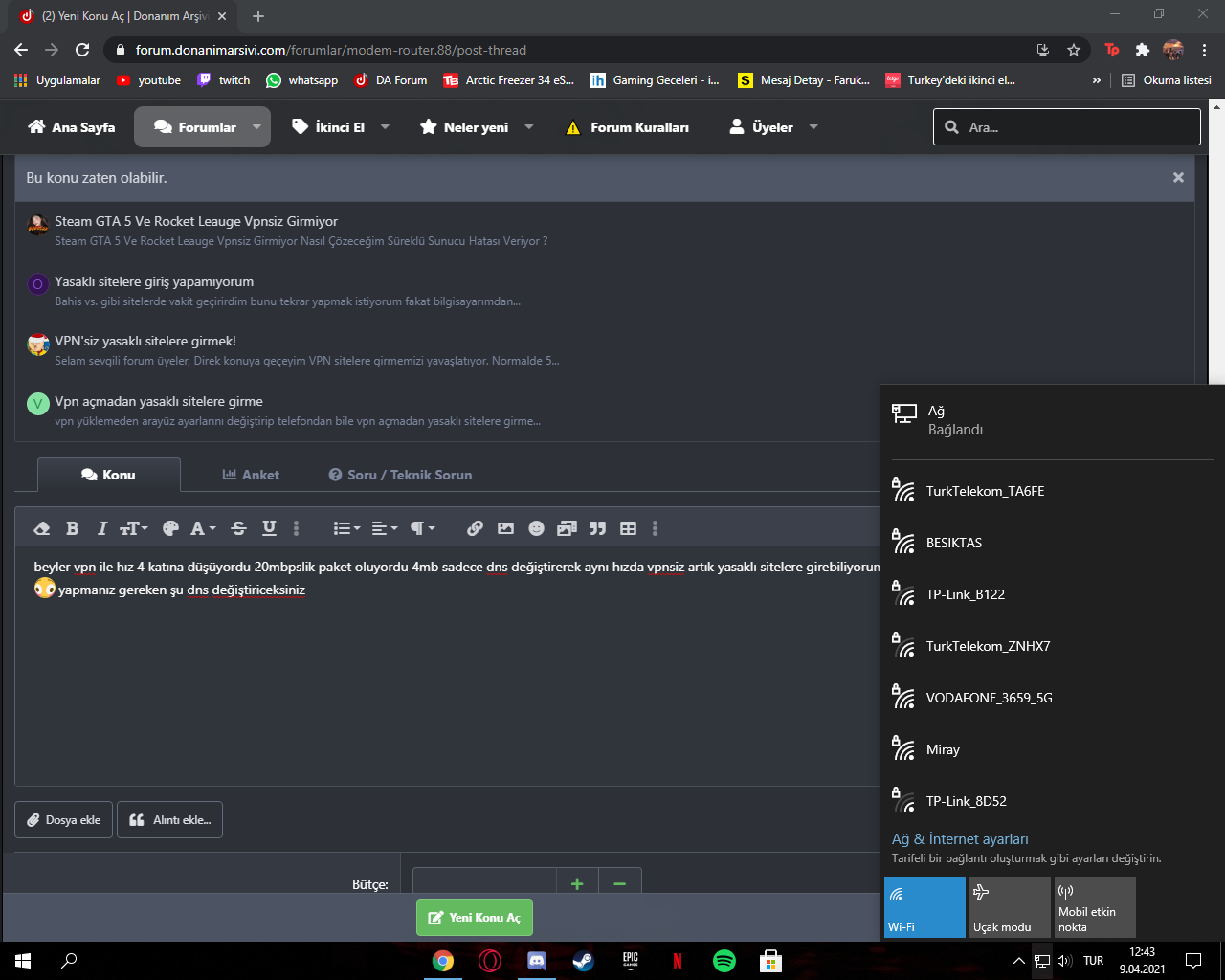Open the font family dropdown
Screen dimensions: 1225x980
tap(203, 528)
